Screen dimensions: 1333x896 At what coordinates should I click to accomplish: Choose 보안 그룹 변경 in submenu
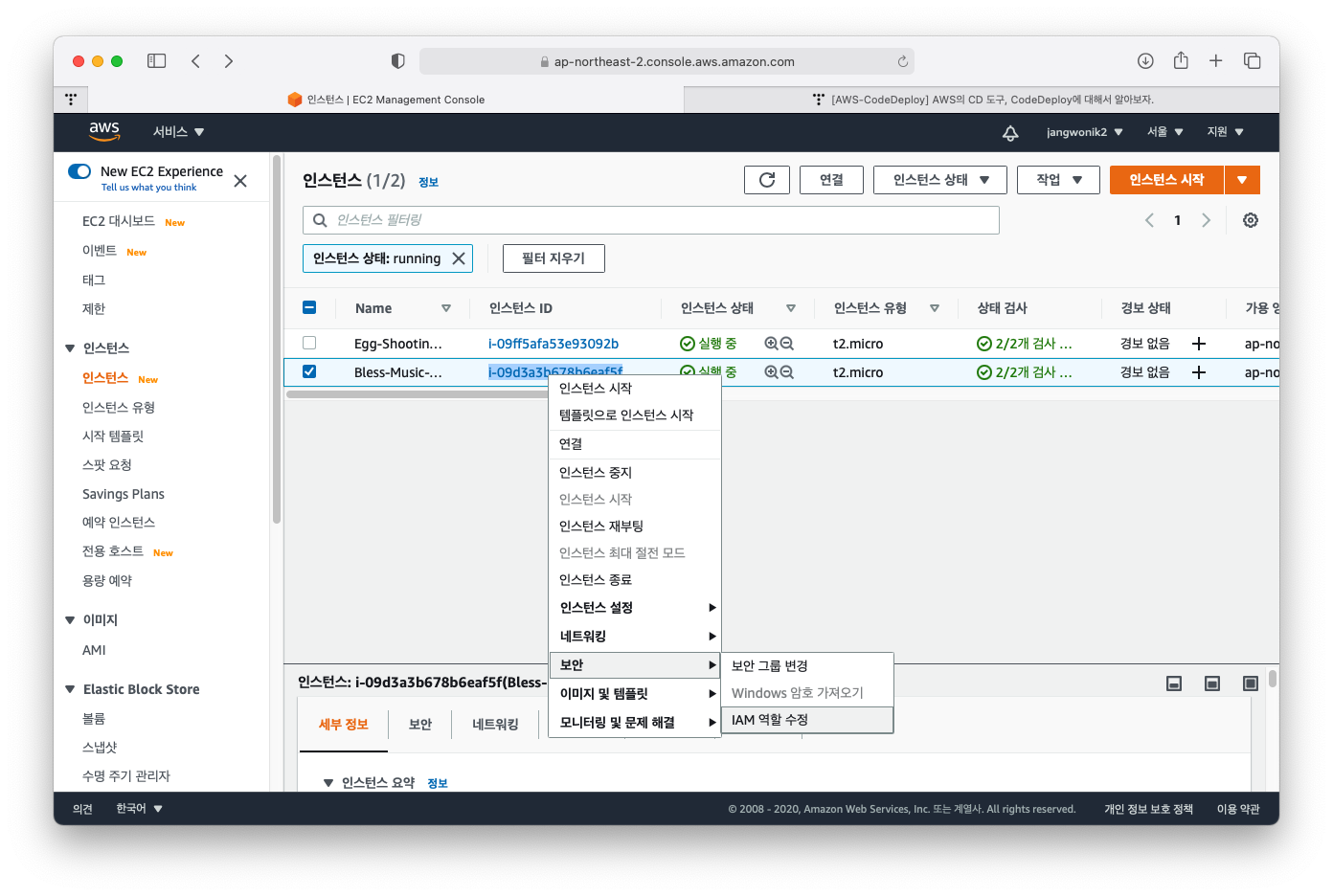point(806,666)
